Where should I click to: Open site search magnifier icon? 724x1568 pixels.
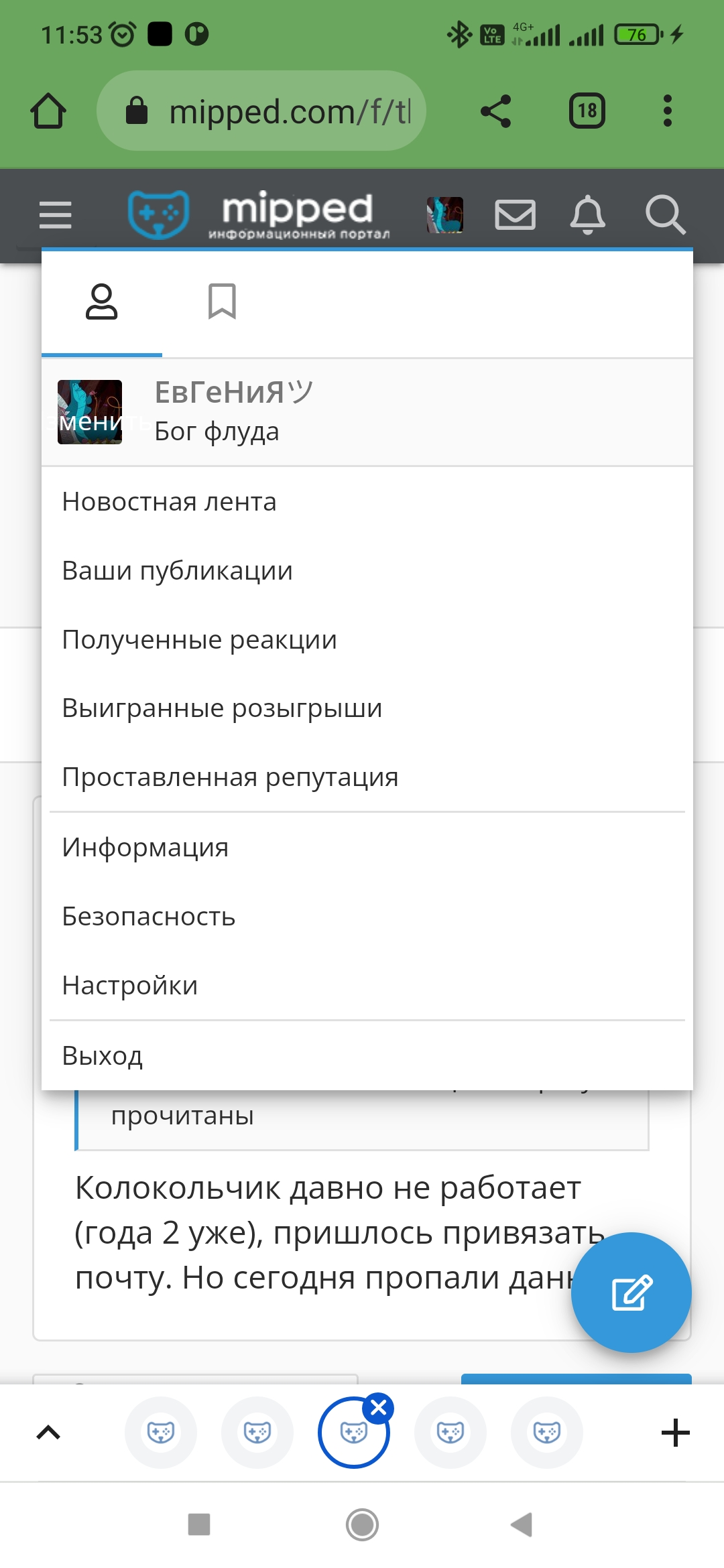665,215
